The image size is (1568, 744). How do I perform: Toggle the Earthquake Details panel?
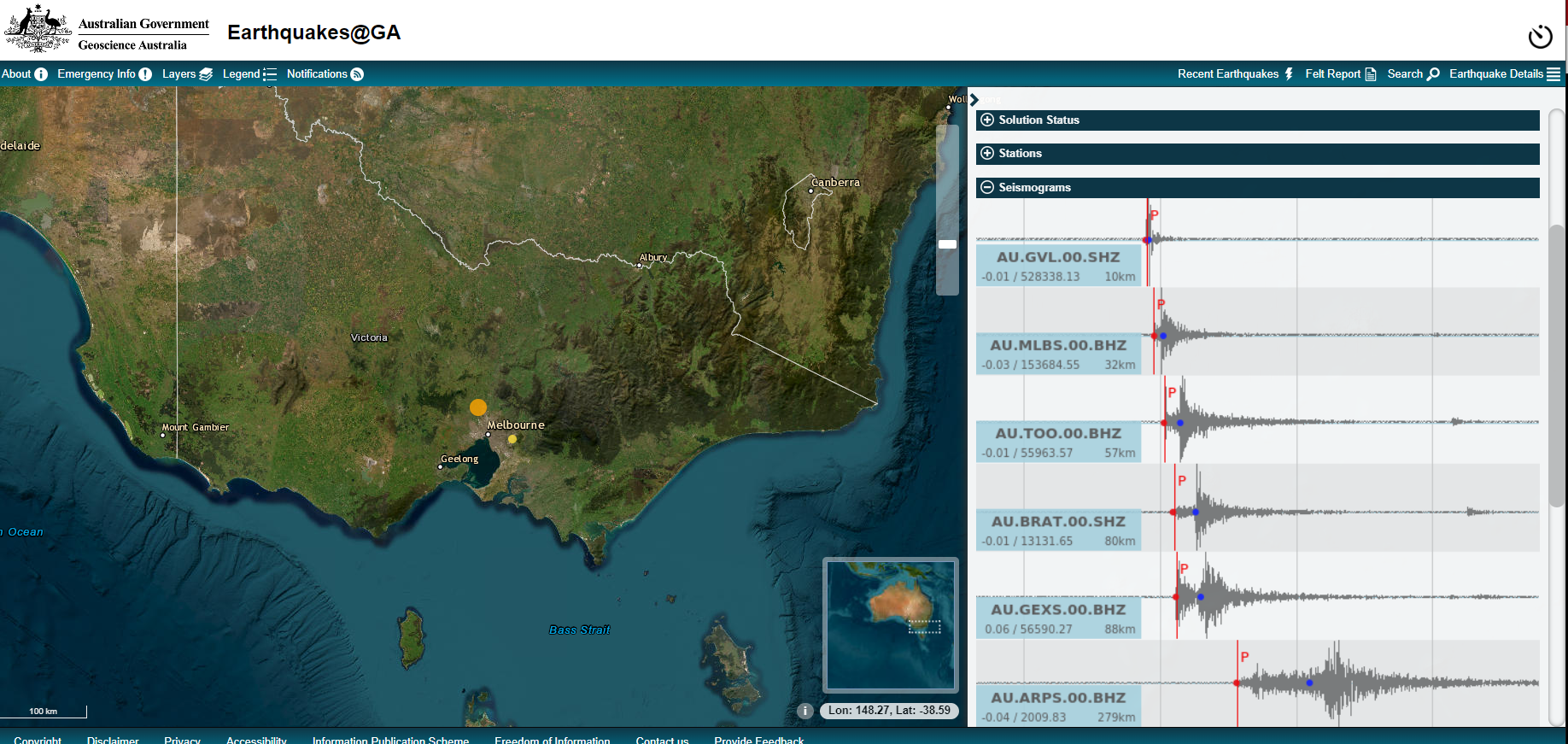point(1504,74)
